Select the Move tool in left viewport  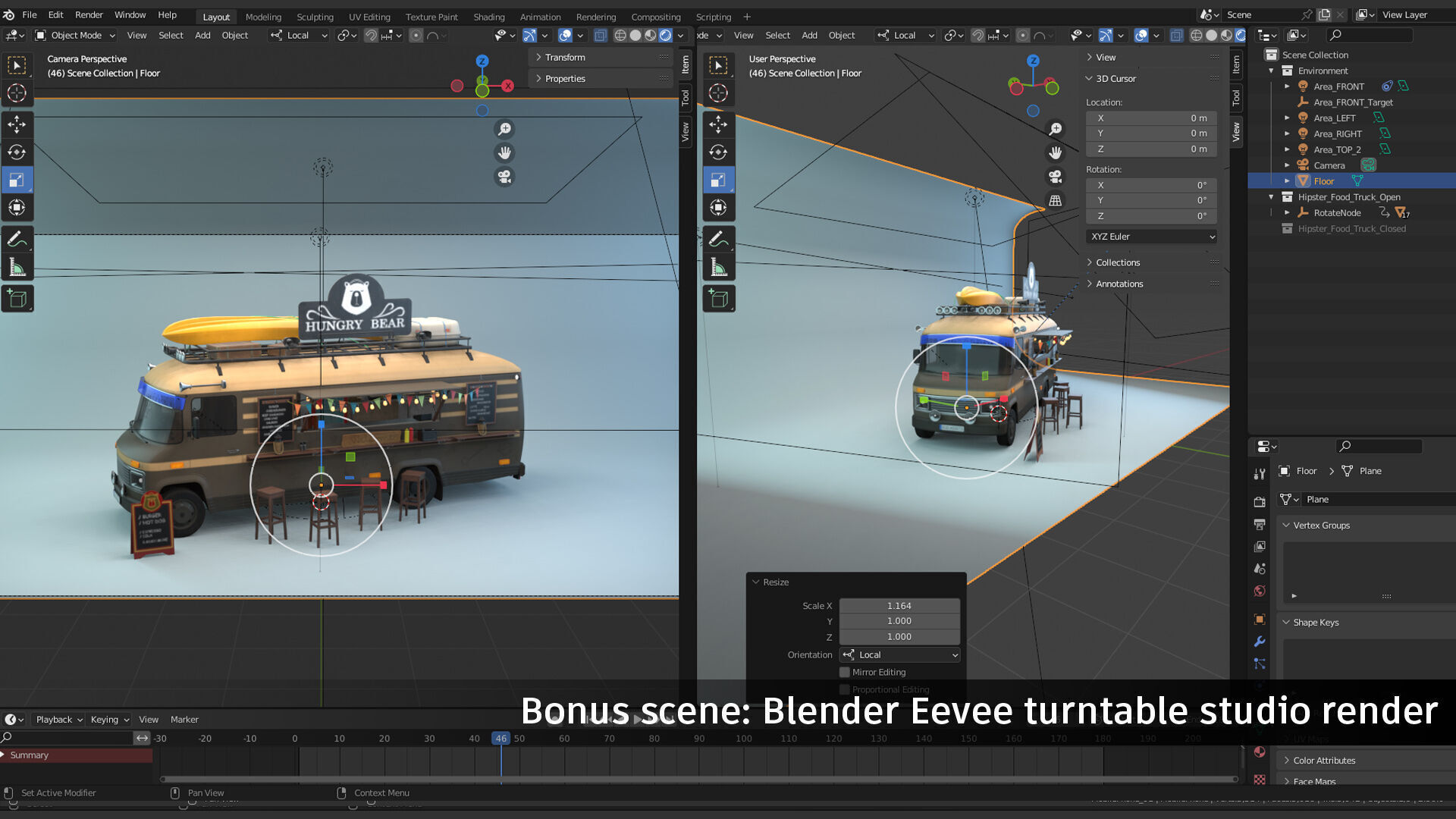17,124
